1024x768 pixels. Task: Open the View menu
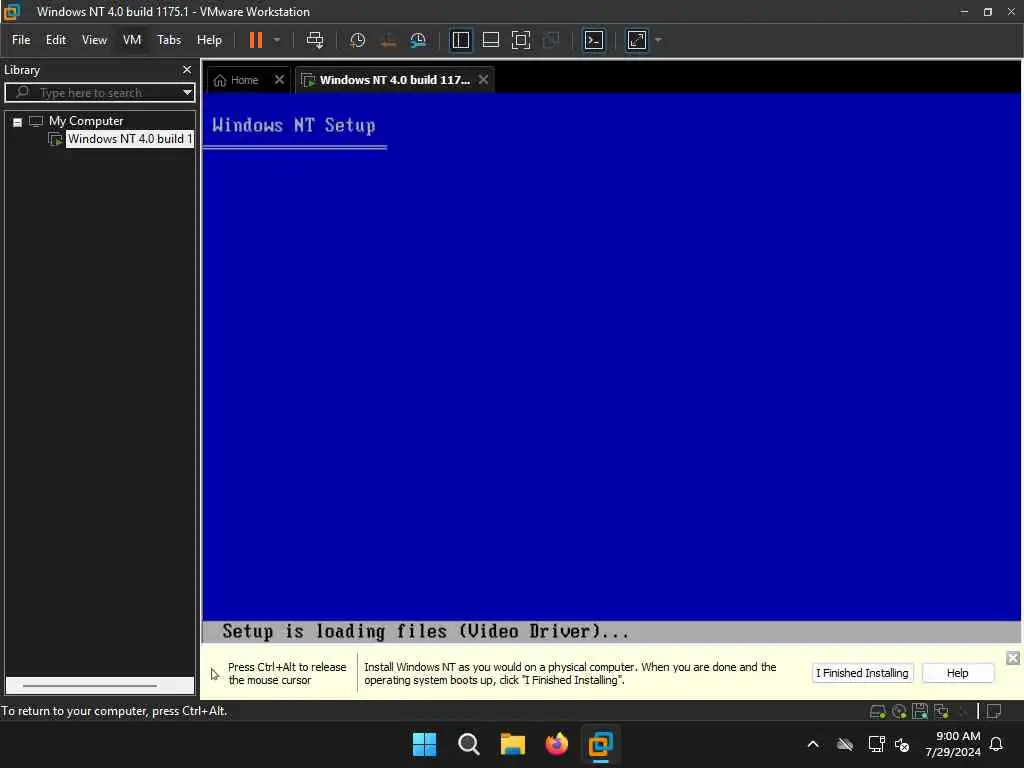pyautogui.click(x=94, y=40)
